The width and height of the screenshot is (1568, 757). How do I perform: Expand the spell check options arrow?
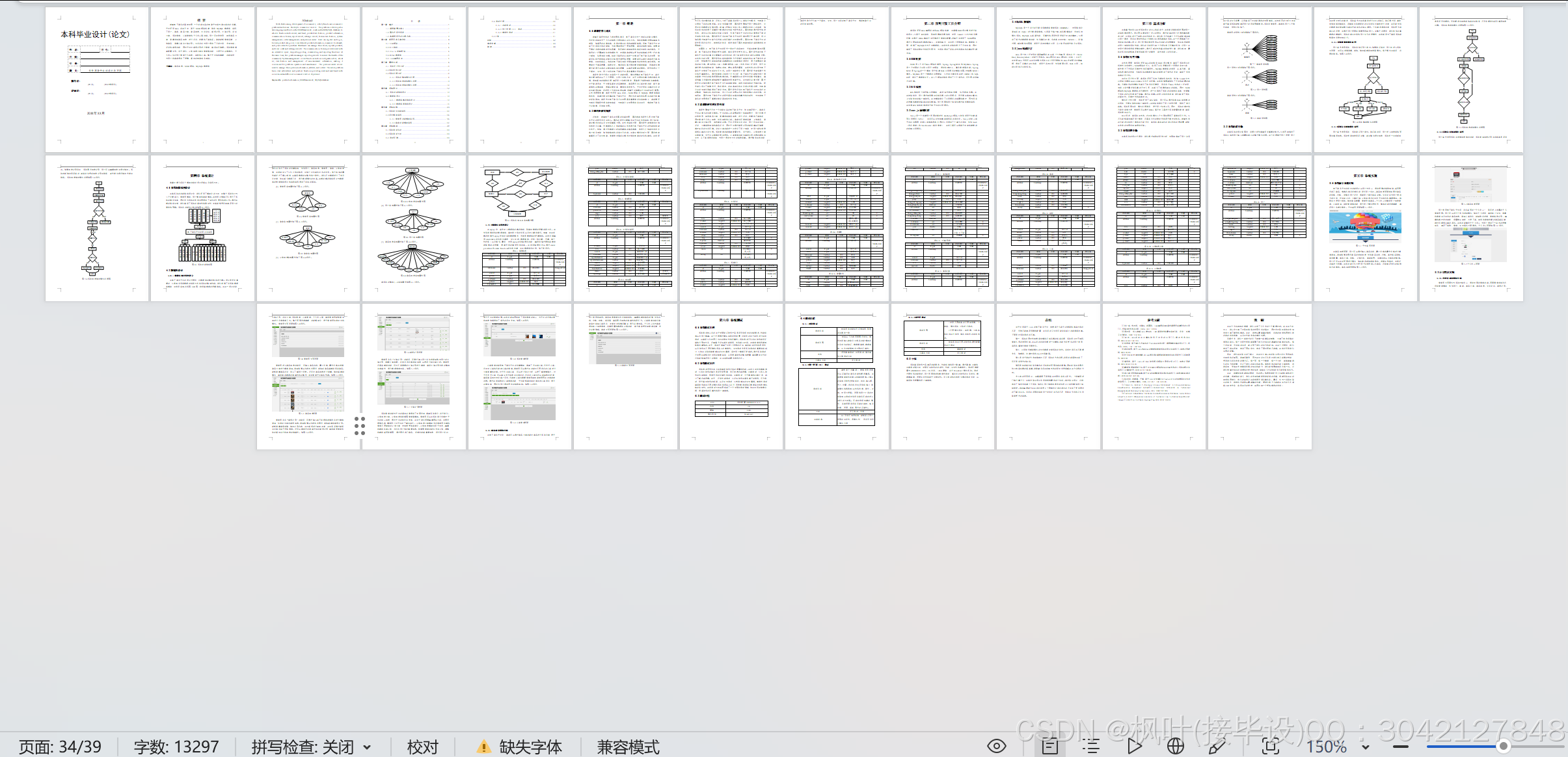pyautogui.click(x=367, y=747)
